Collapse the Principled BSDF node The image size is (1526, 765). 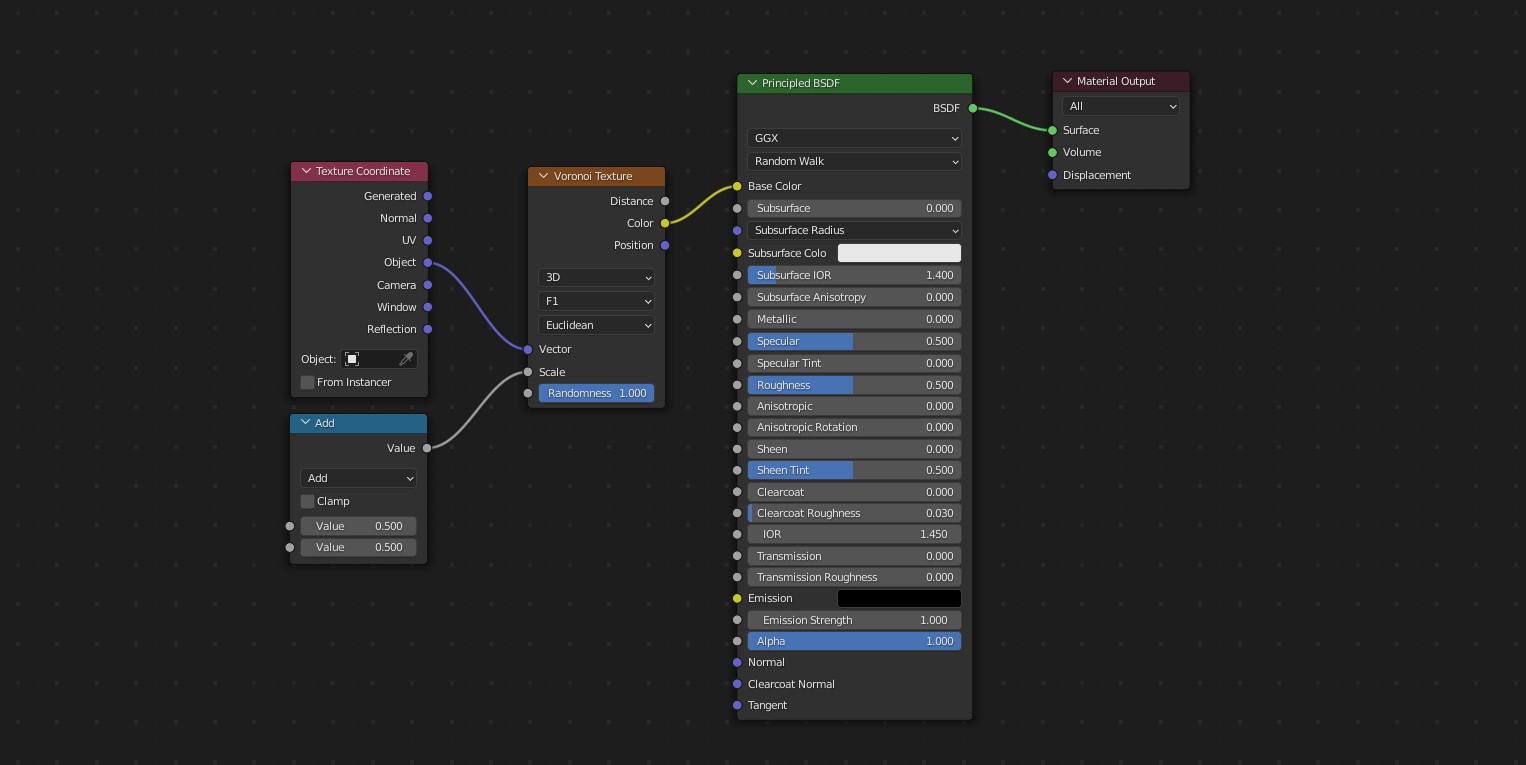(x=752, y=83)
